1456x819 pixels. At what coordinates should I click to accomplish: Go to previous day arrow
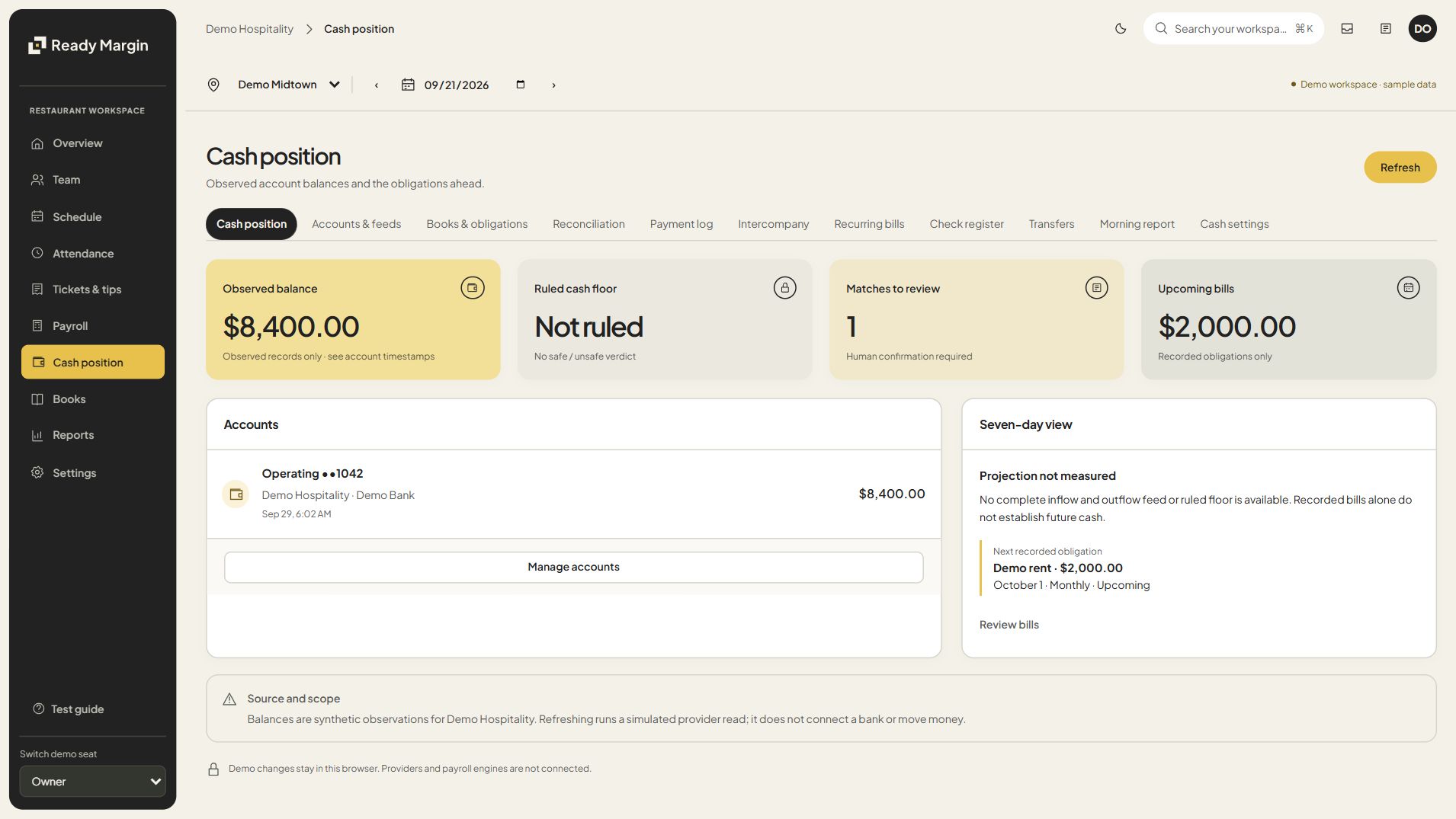click(x=376, y=85)
